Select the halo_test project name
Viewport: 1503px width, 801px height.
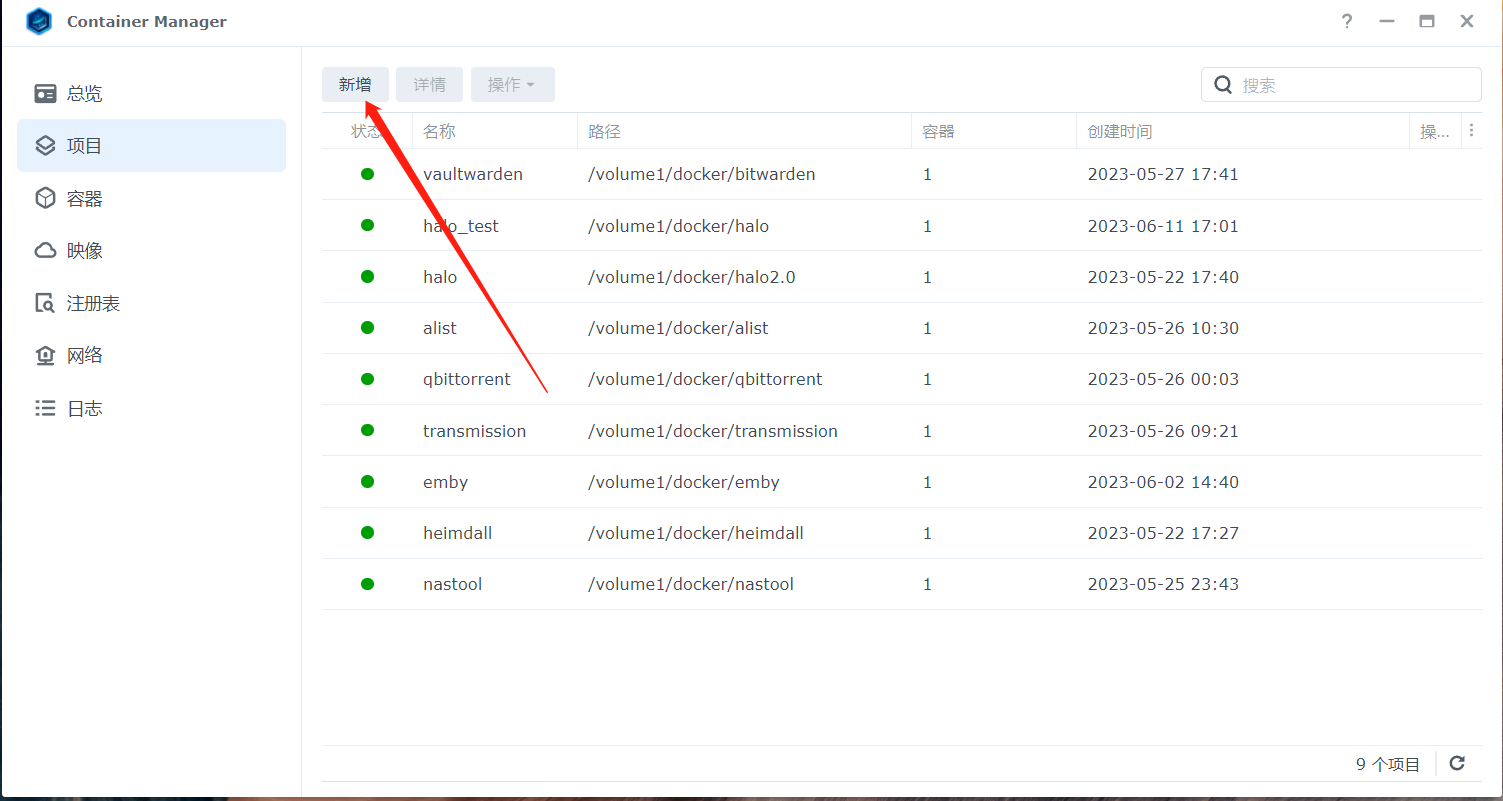pos(461,226)
